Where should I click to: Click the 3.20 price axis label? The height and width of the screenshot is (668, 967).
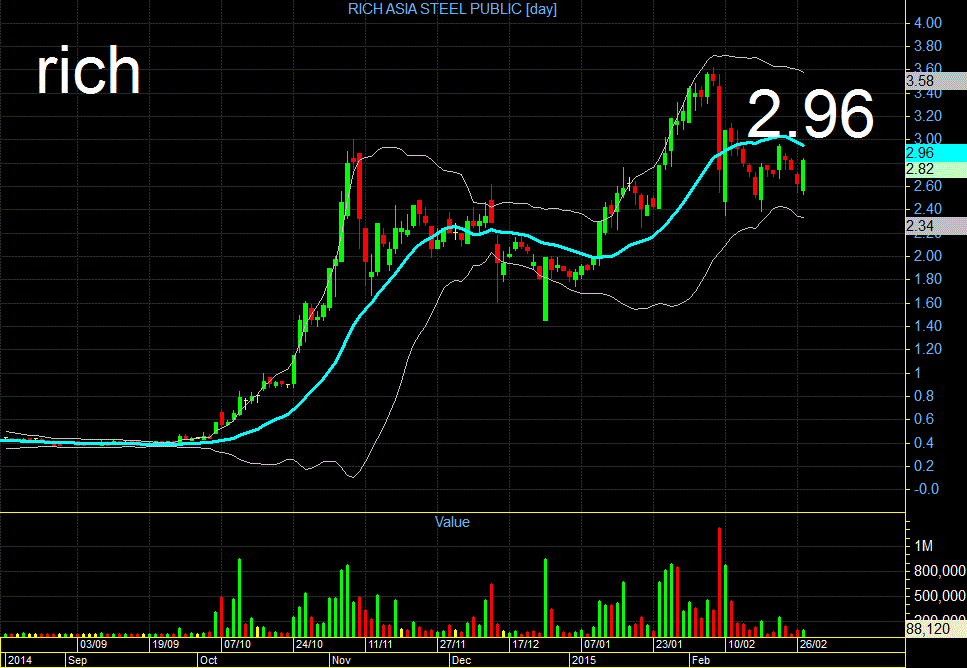928,116
